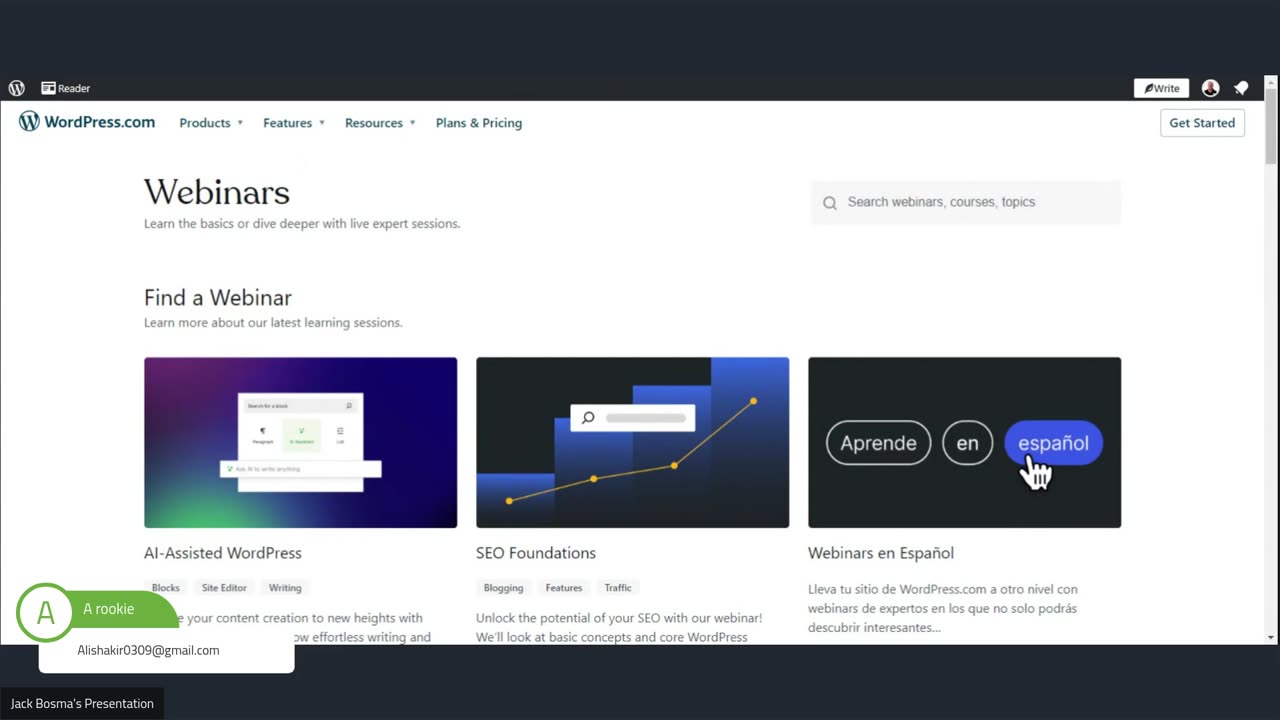Select the Blocks tag
The image size is (1280, 720).
166,588
